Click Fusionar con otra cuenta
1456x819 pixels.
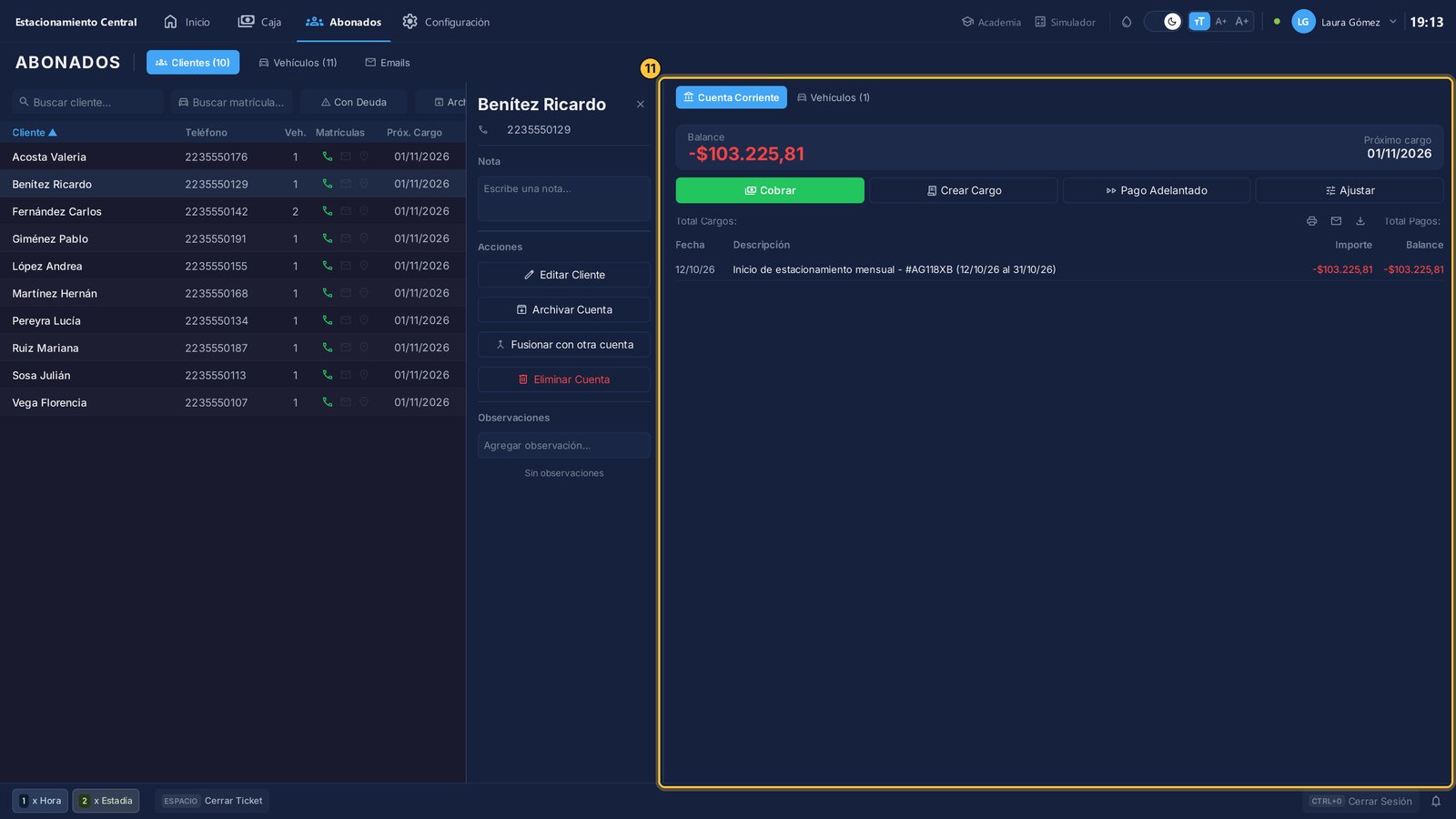[x=564, y=345]
